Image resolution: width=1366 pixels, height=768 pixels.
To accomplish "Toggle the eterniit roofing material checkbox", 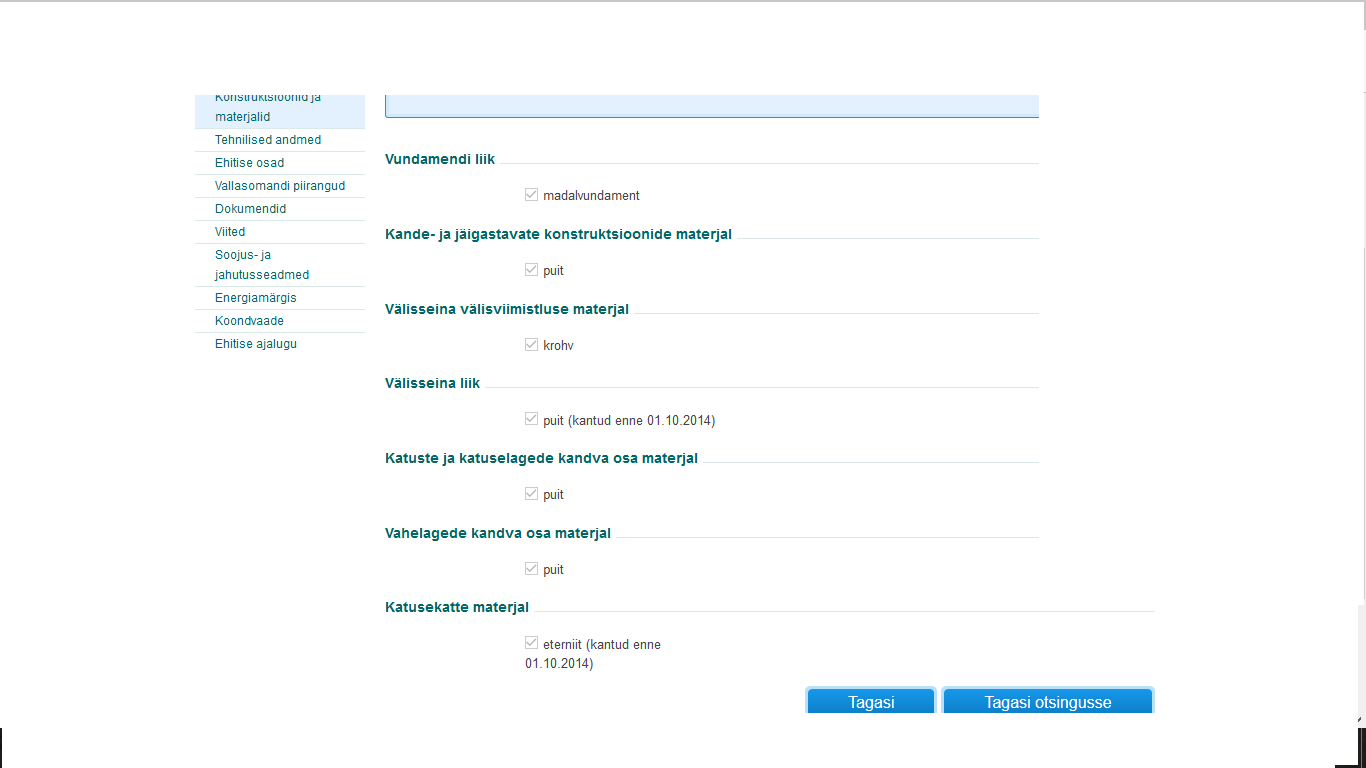I will (532, 644).
